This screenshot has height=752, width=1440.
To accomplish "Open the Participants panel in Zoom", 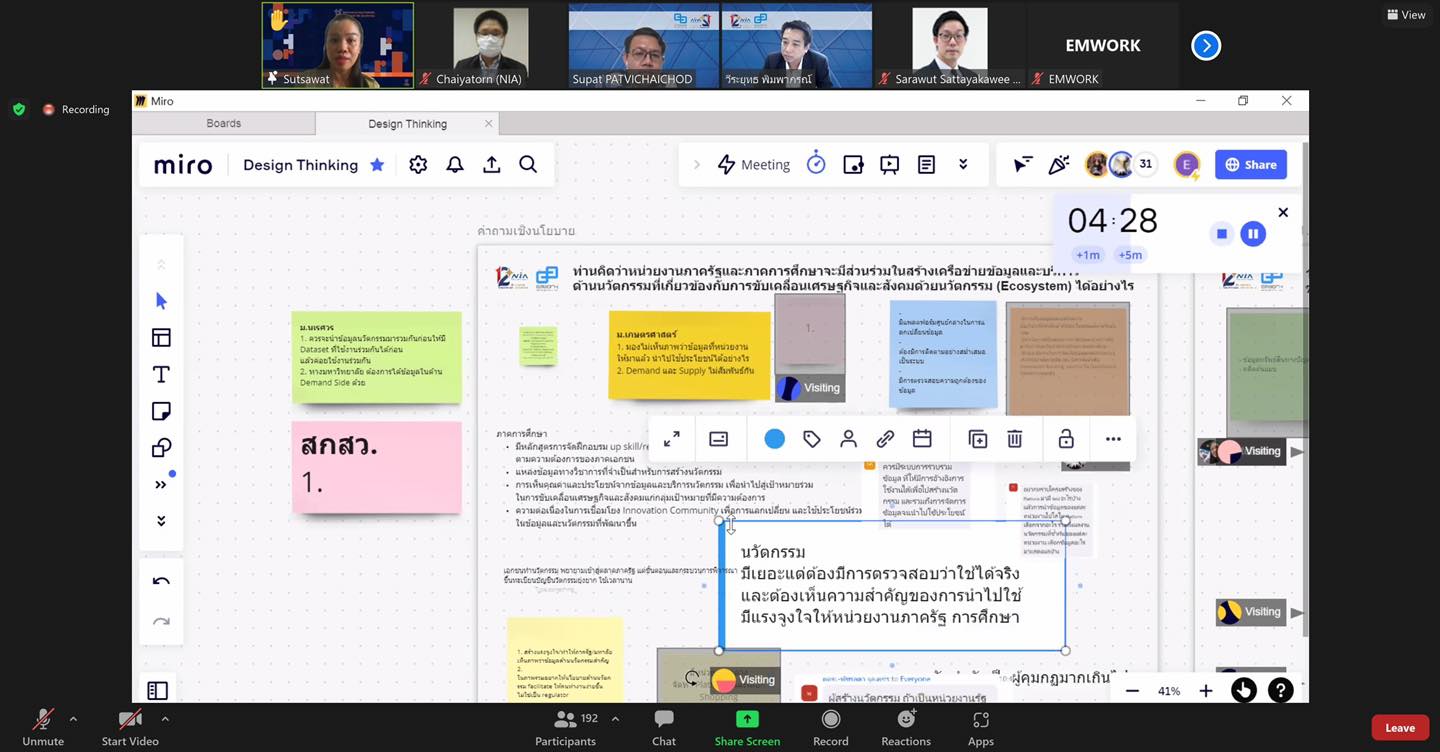I will point(565,728).
